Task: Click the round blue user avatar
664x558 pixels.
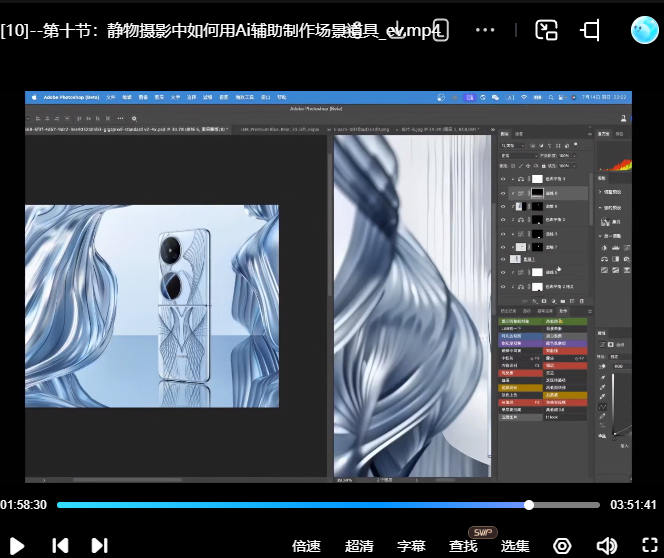Action: tap(644, 30)
